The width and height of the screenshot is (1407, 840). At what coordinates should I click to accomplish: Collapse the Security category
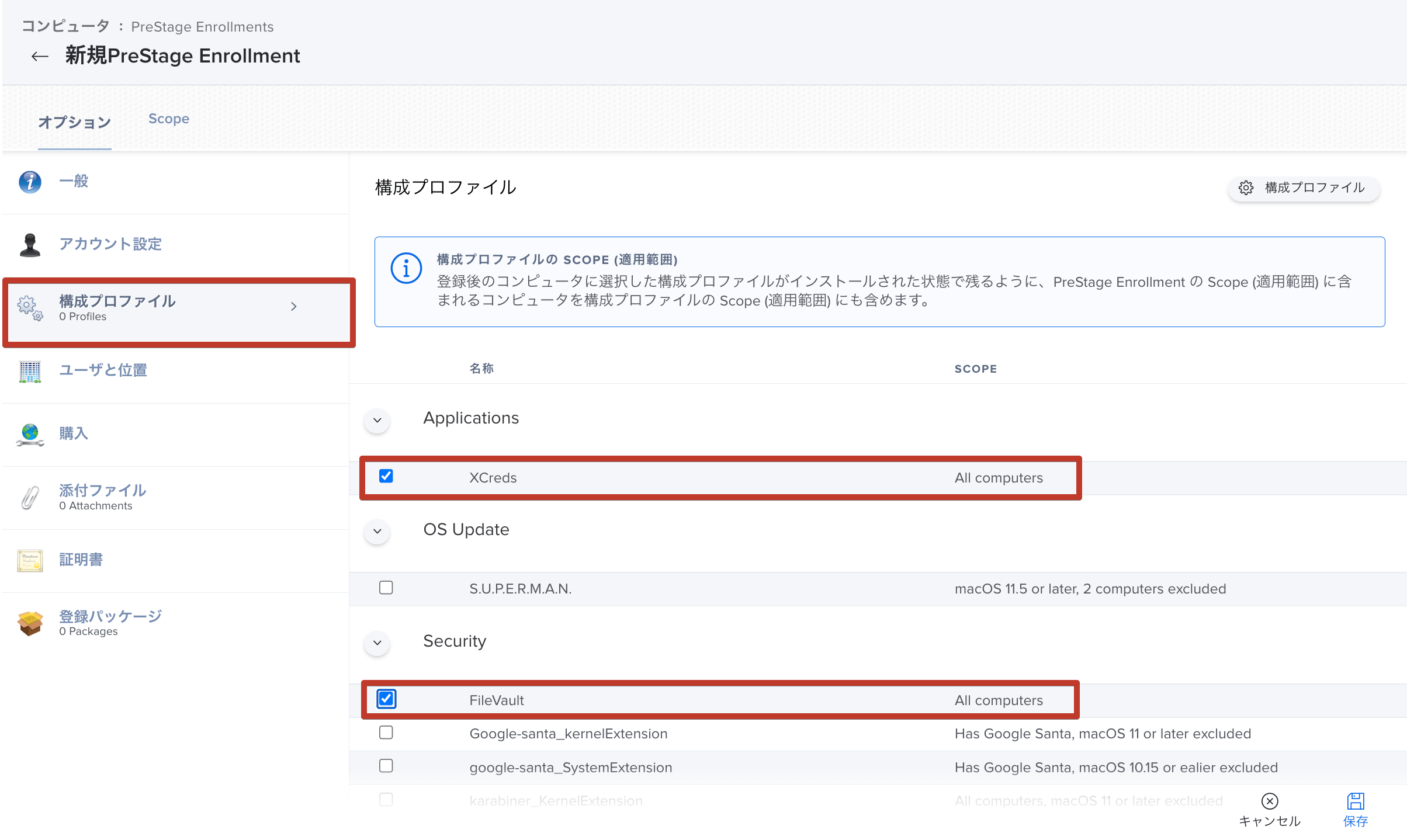pos(377,643)
